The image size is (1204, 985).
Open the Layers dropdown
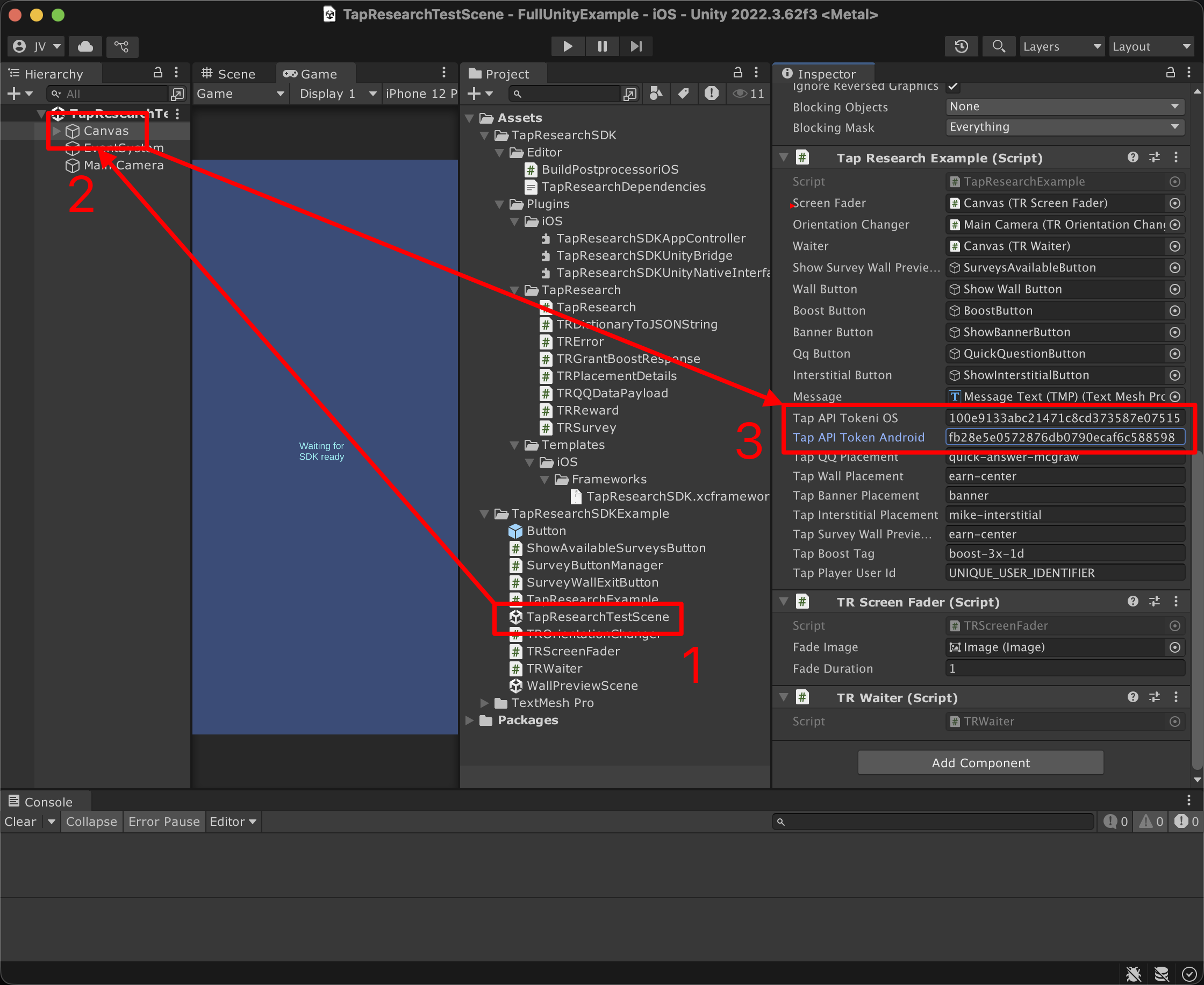pos(1062,47)
